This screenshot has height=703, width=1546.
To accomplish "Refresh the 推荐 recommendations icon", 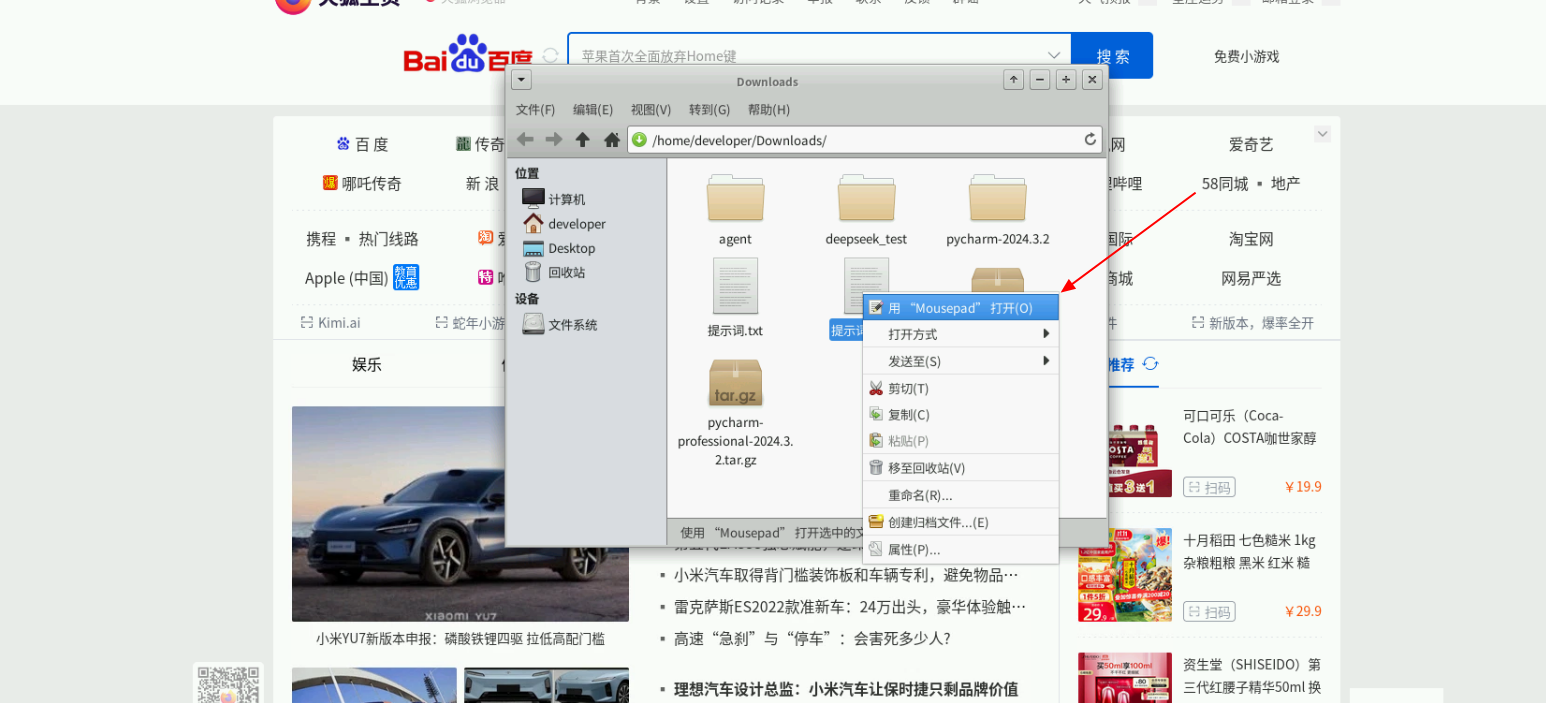I will coord(1150,364).
